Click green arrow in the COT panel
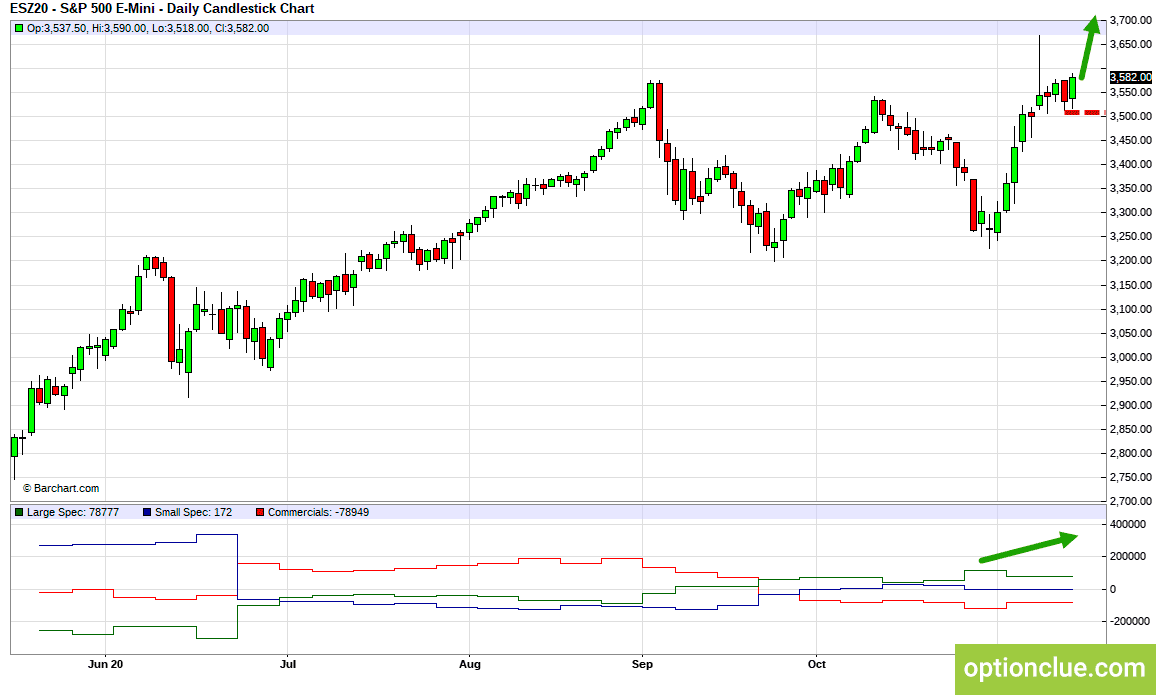 (1028, 548)
